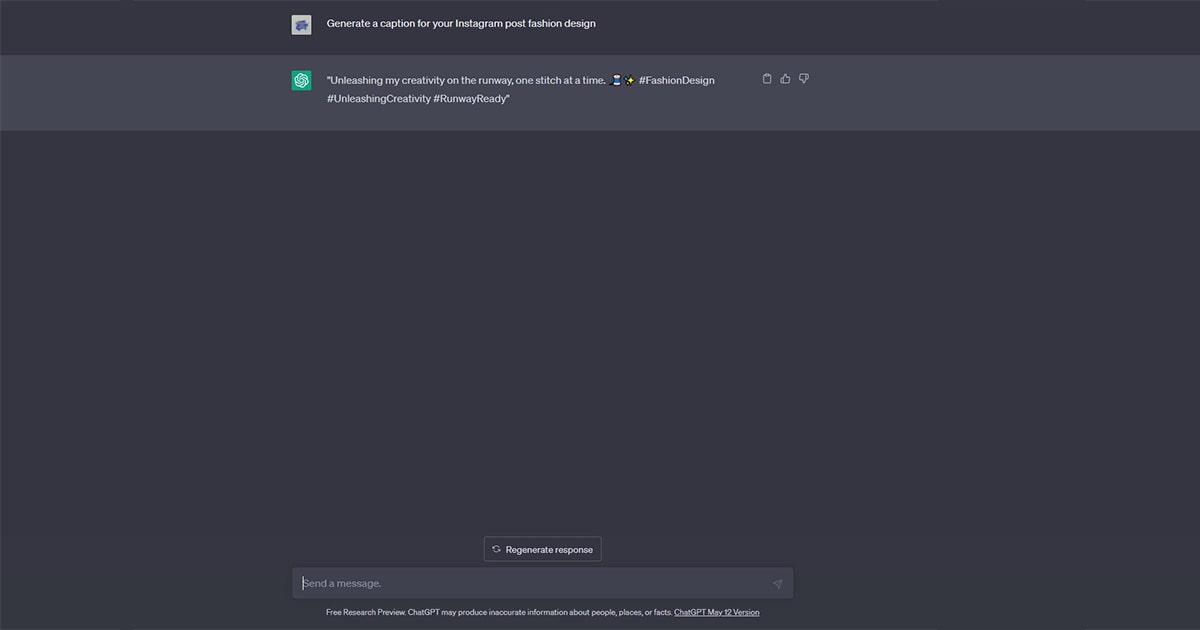This screenshot has height=630, width=1200.
Task: Click the circular arrows regenerate icon
Action: (496, 549)
